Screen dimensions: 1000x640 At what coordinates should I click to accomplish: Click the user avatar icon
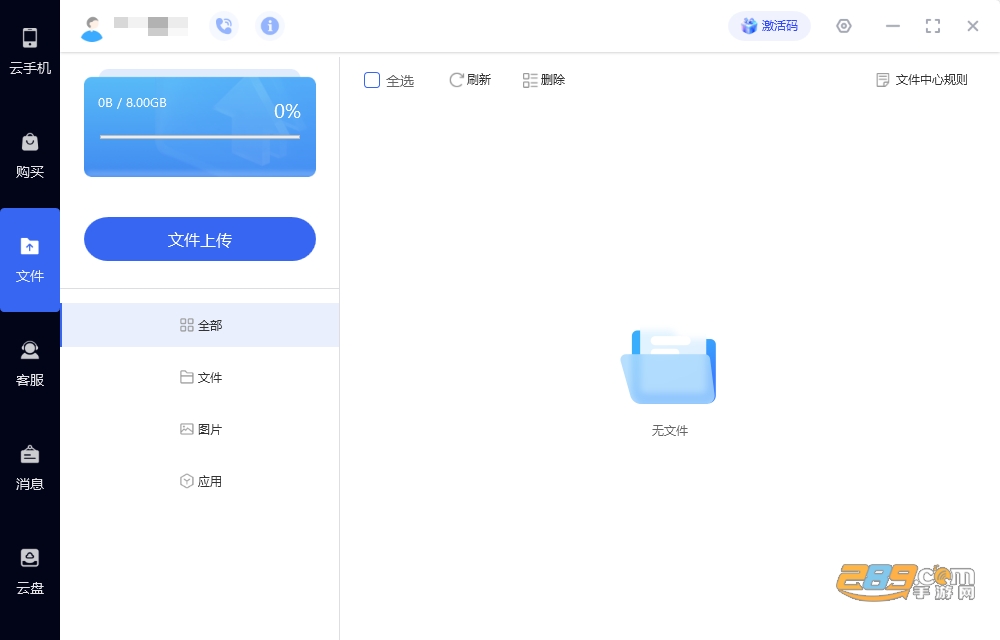[x=92, y=29]
